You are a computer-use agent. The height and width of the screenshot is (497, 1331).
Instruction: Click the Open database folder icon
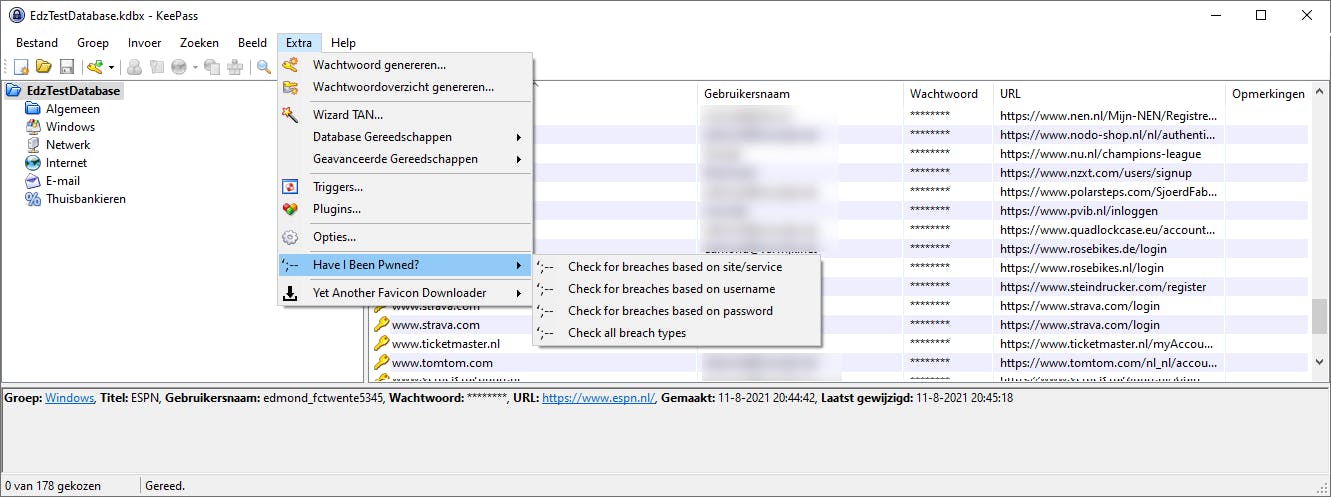click(44, 67)
